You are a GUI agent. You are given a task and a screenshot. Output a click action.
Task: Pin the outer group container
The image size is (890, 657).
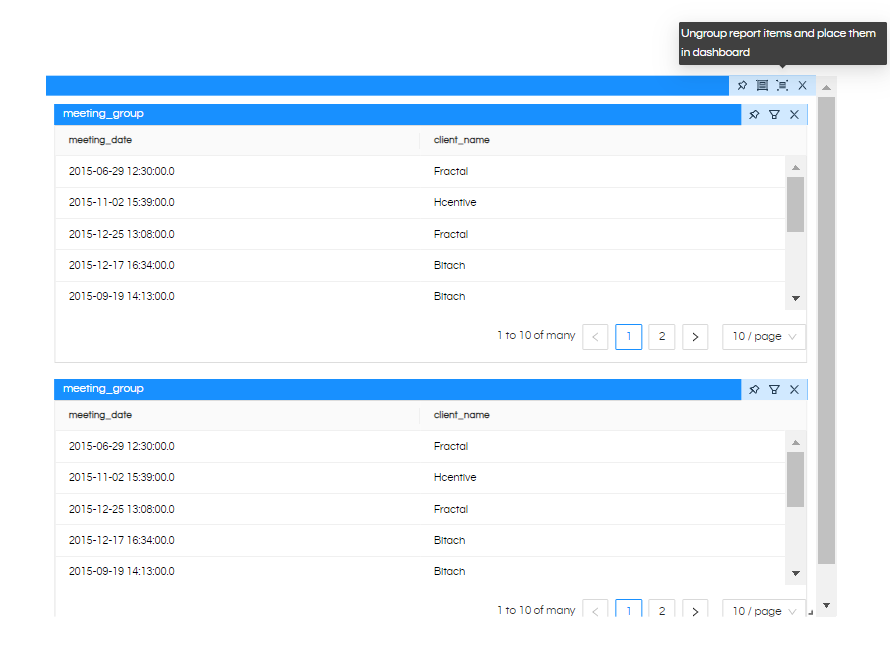tap(742, 86)
